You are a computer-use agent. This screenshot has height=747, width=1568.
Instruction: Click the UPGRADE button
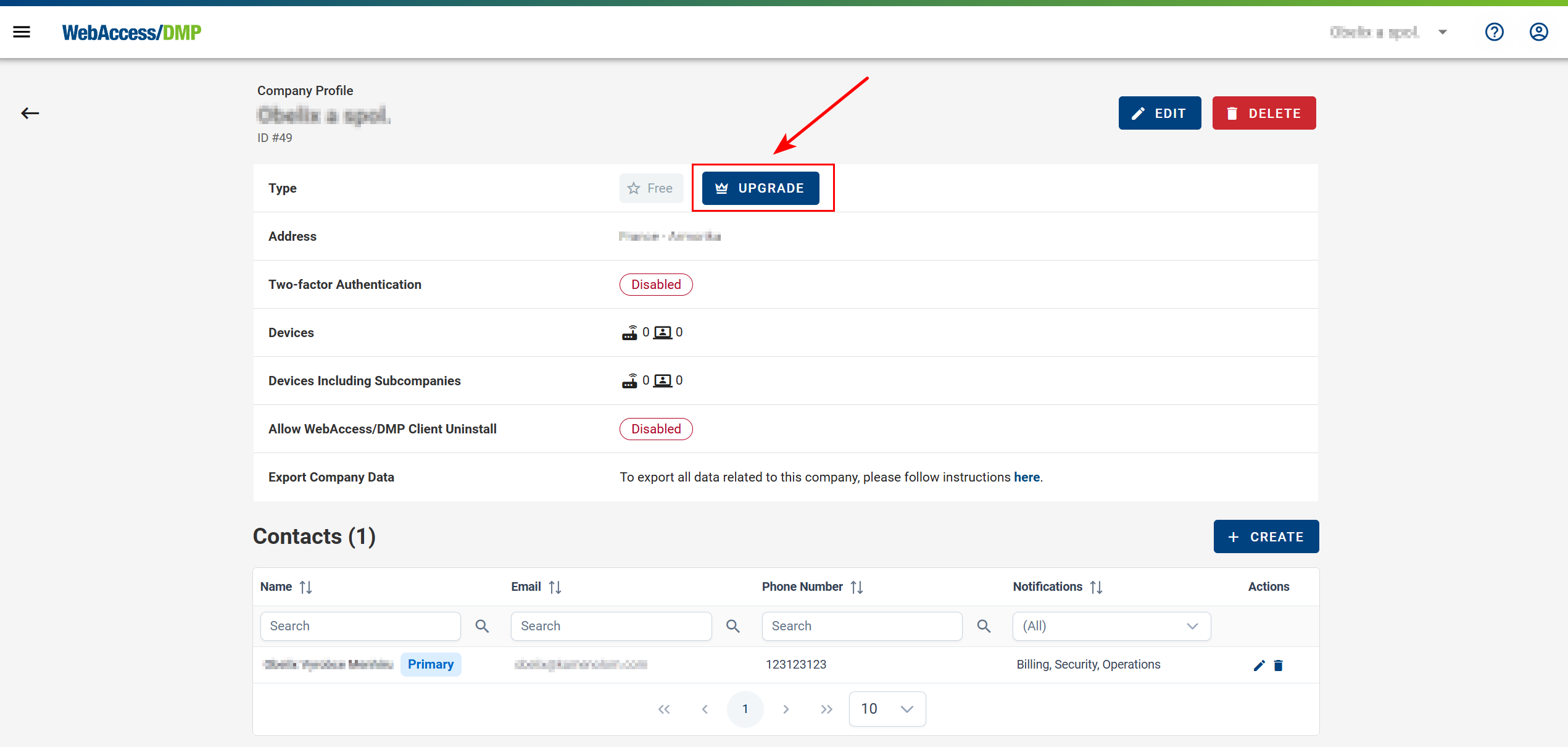(x=760, y=188)
